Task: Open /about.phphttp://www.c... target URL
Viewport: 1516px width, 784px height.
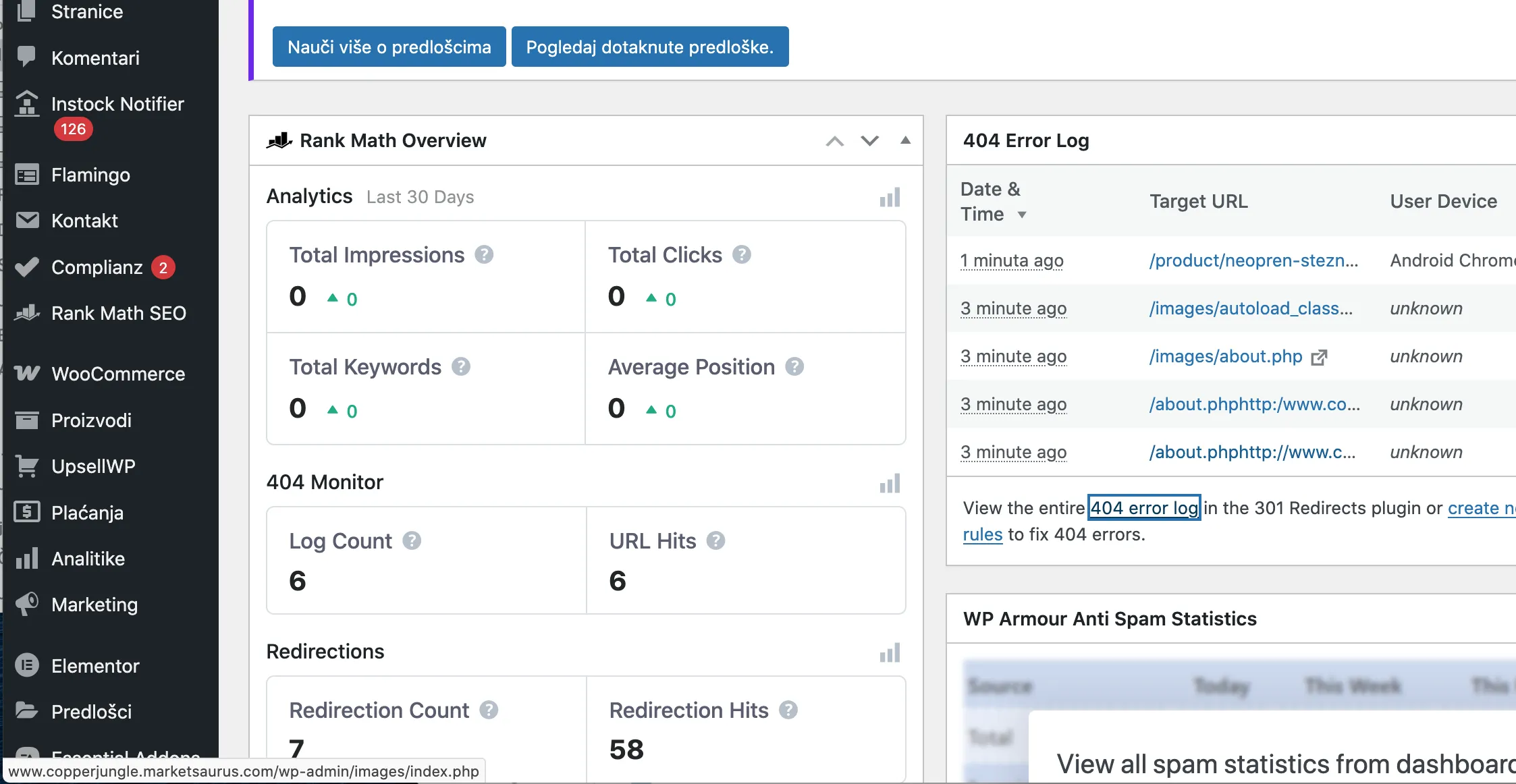Action: [x=1252, y=452]
